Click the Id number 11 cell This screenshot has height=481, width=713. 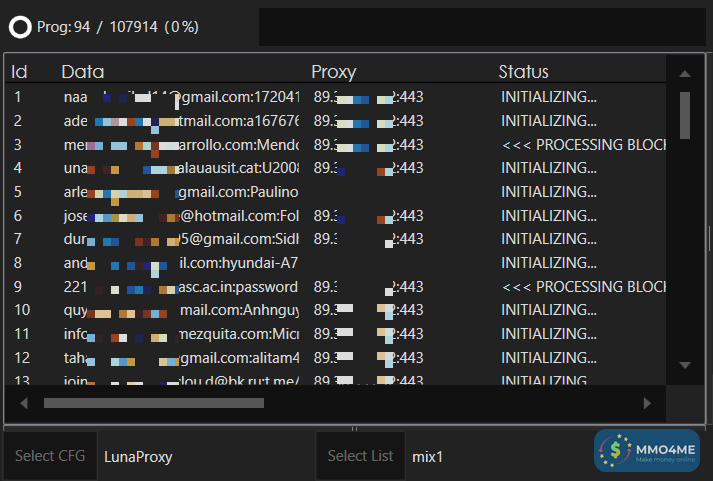[22, 334]
